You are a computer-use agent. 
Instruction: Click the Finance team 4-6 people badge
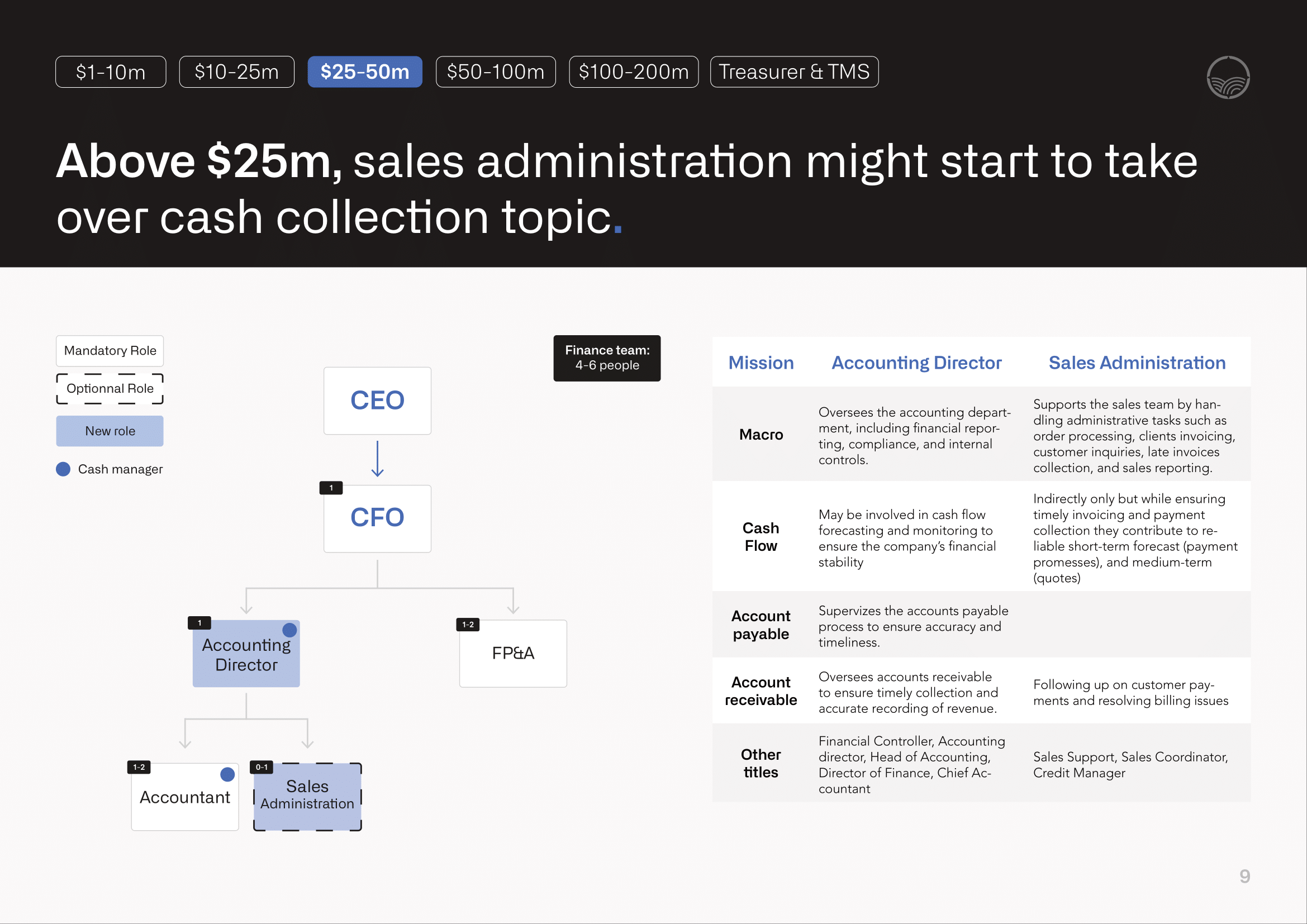tap(607, 359)
